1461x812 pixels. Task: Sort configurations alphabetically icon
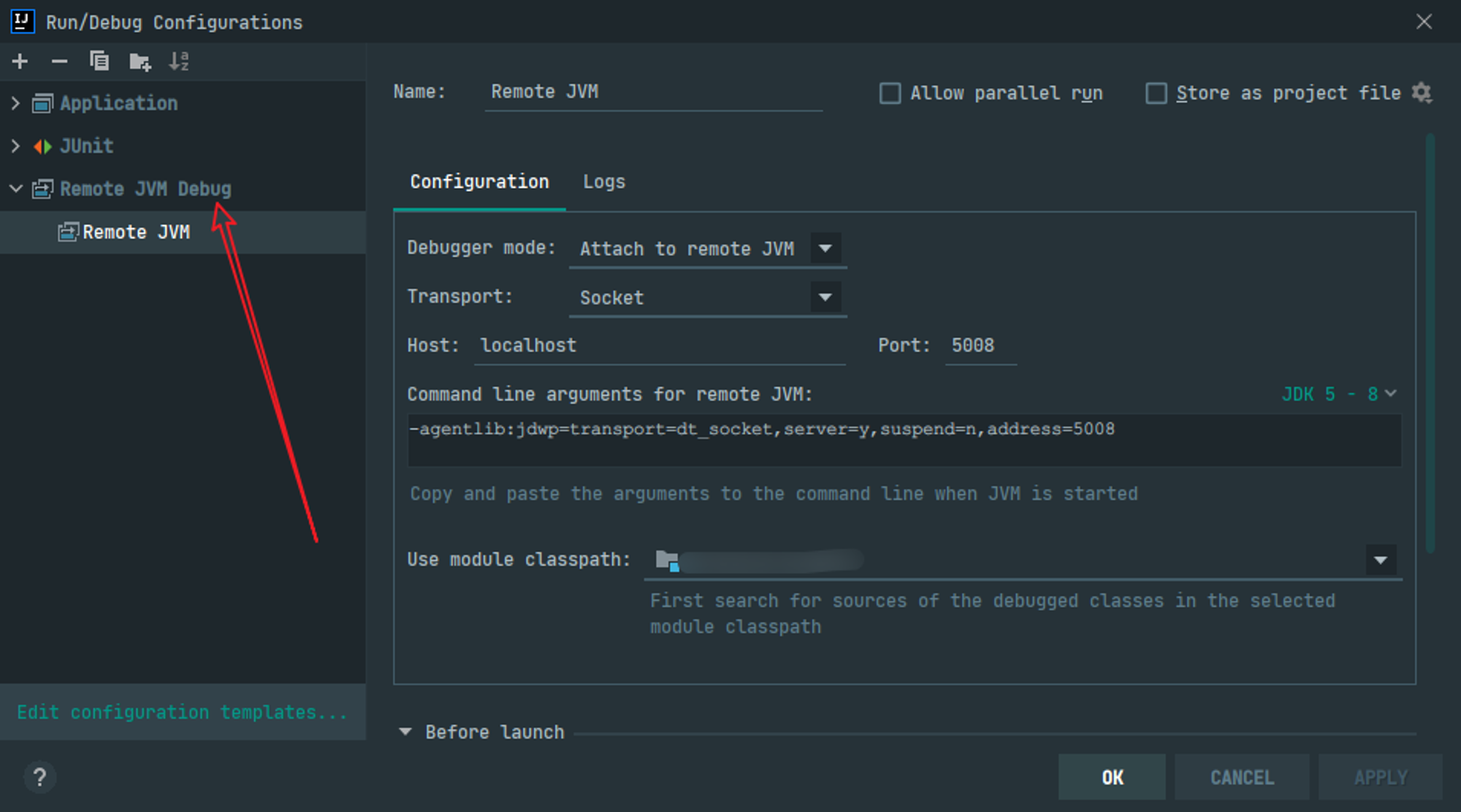179,61
